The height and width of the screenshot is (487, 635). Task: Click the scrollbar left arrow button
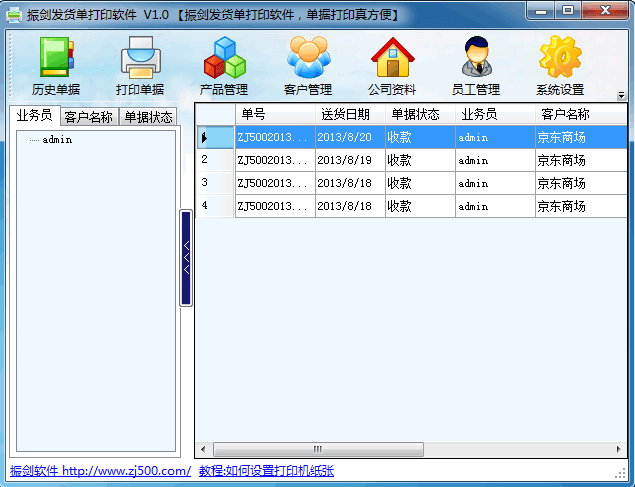coord(202,450)
